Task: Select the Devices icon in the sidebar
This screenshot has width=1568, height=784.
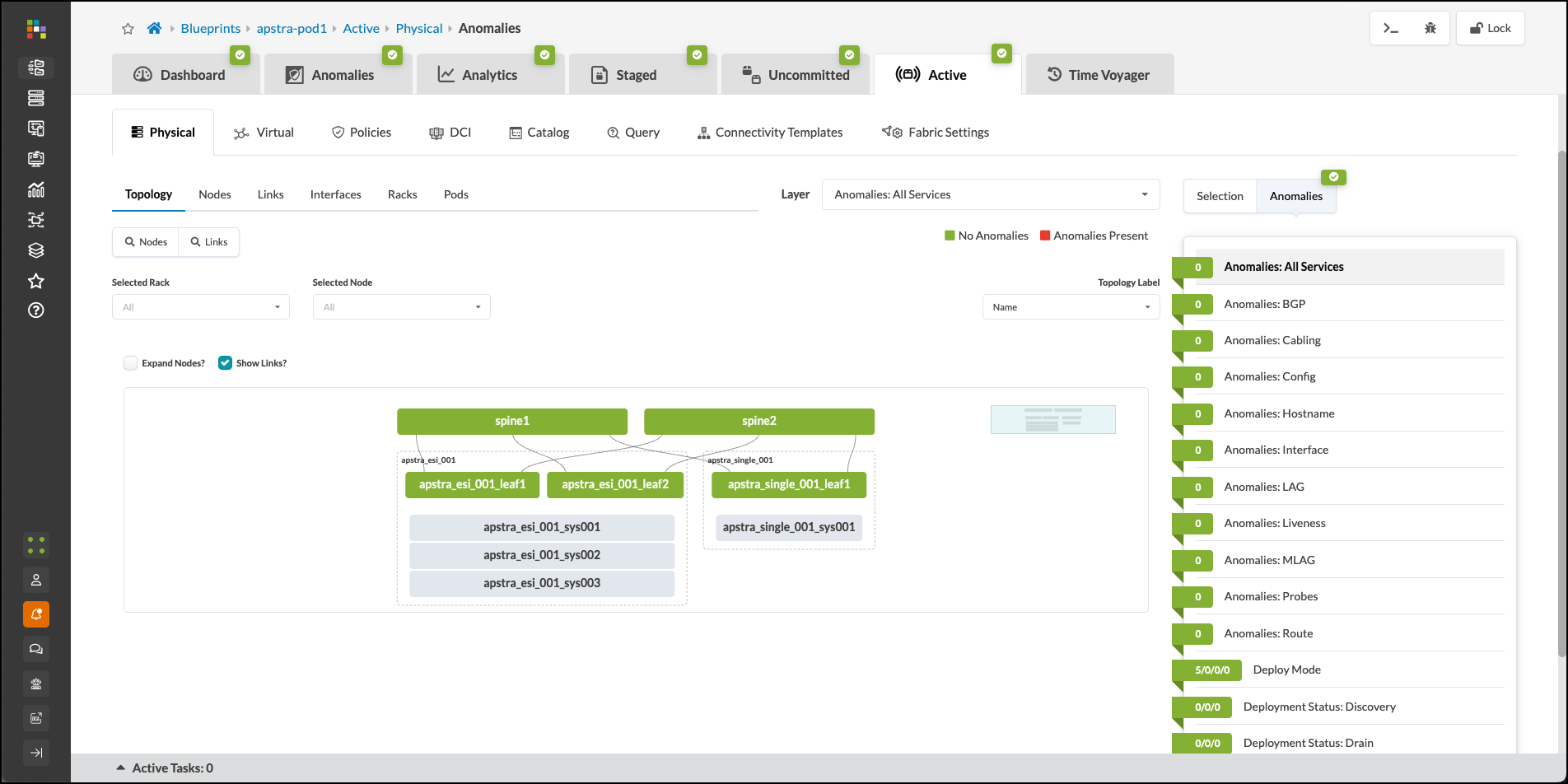Action: tap(36, 98)
